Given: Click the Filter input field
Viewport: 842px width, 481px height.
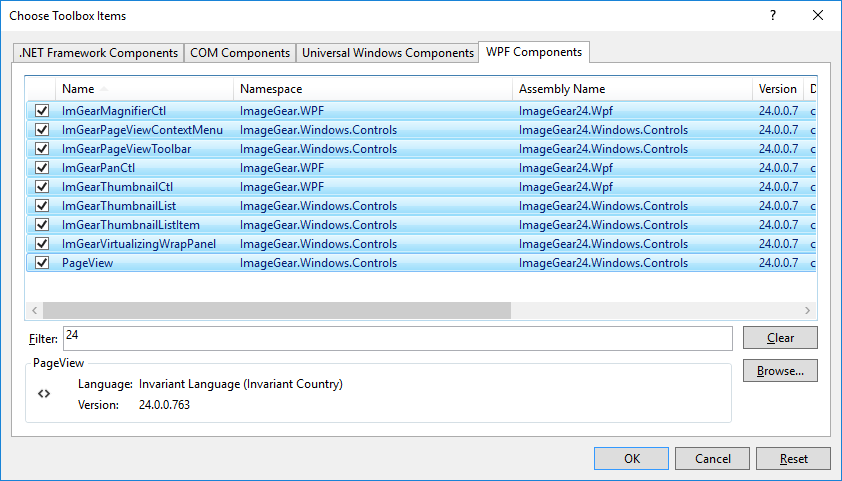Looking at the screenshot, I should 398,339.
